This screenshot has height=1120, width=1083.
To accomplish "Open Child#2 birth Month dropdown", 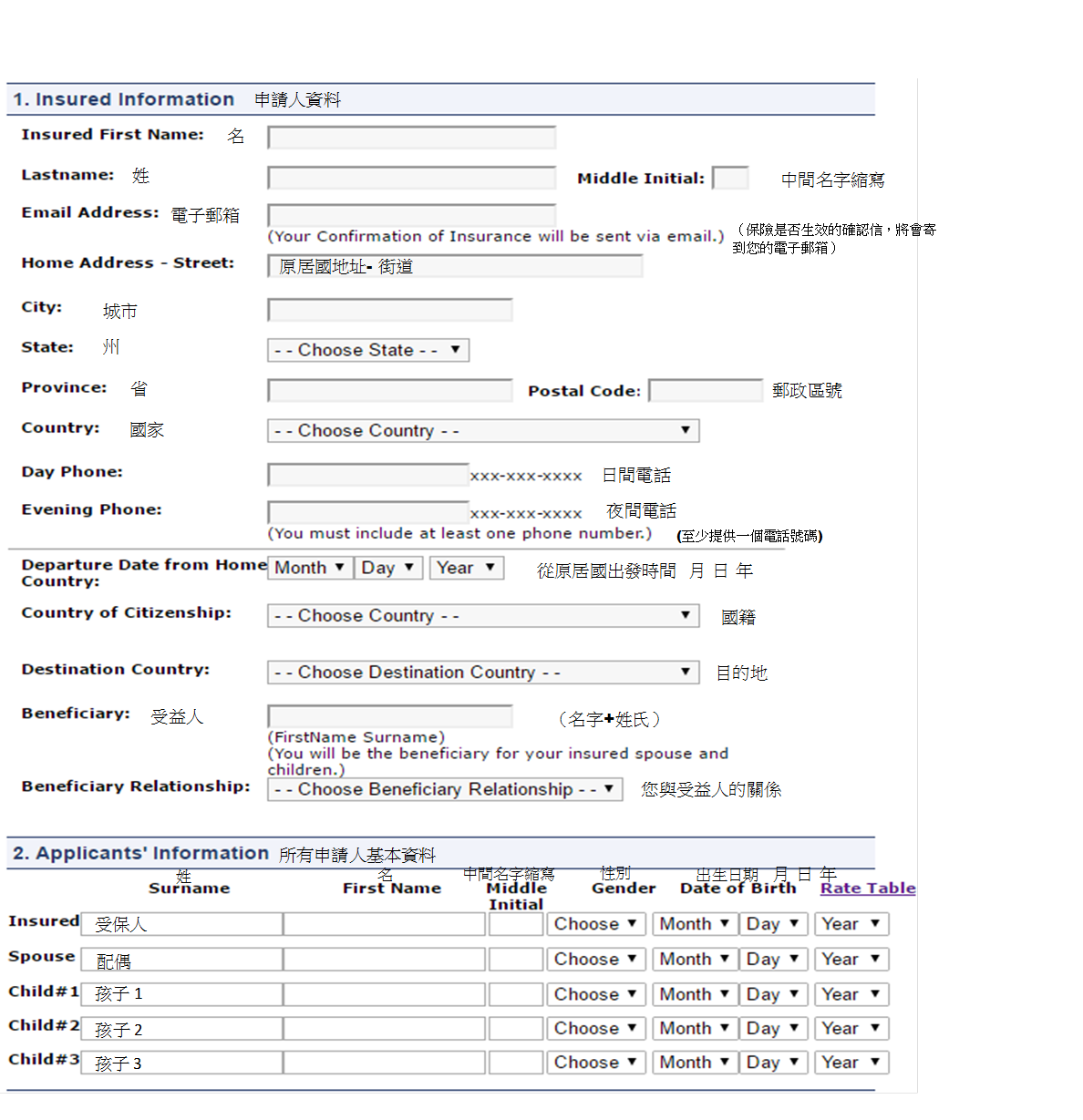I will (x=695, y=1029).
